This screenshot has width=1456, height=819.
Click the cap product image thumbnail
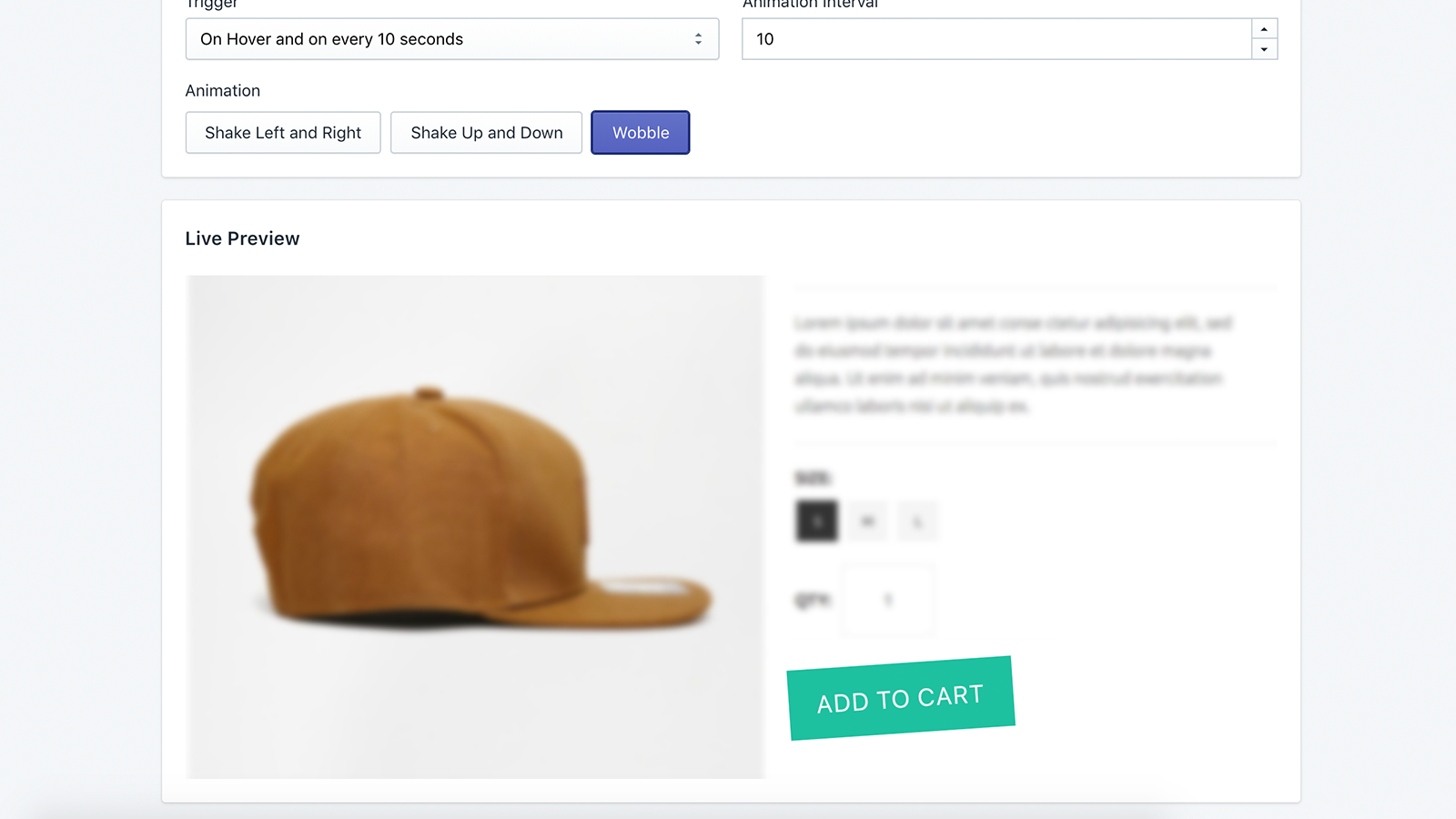pyautogui.click(x=474, y=526)
